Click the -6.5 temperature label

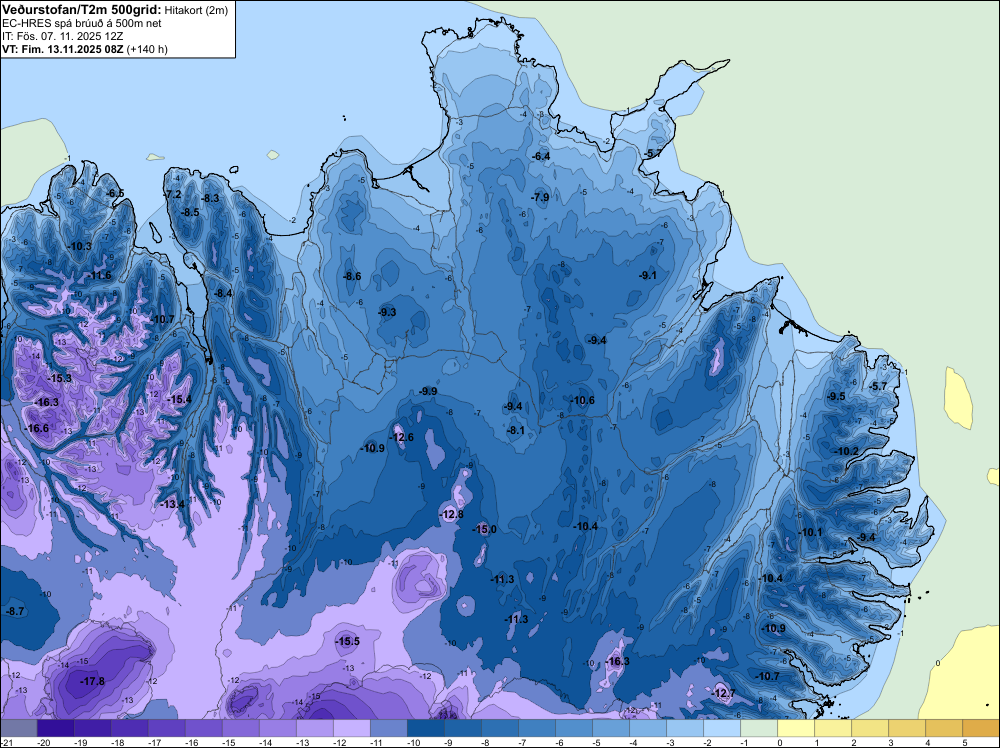(115, 194)
